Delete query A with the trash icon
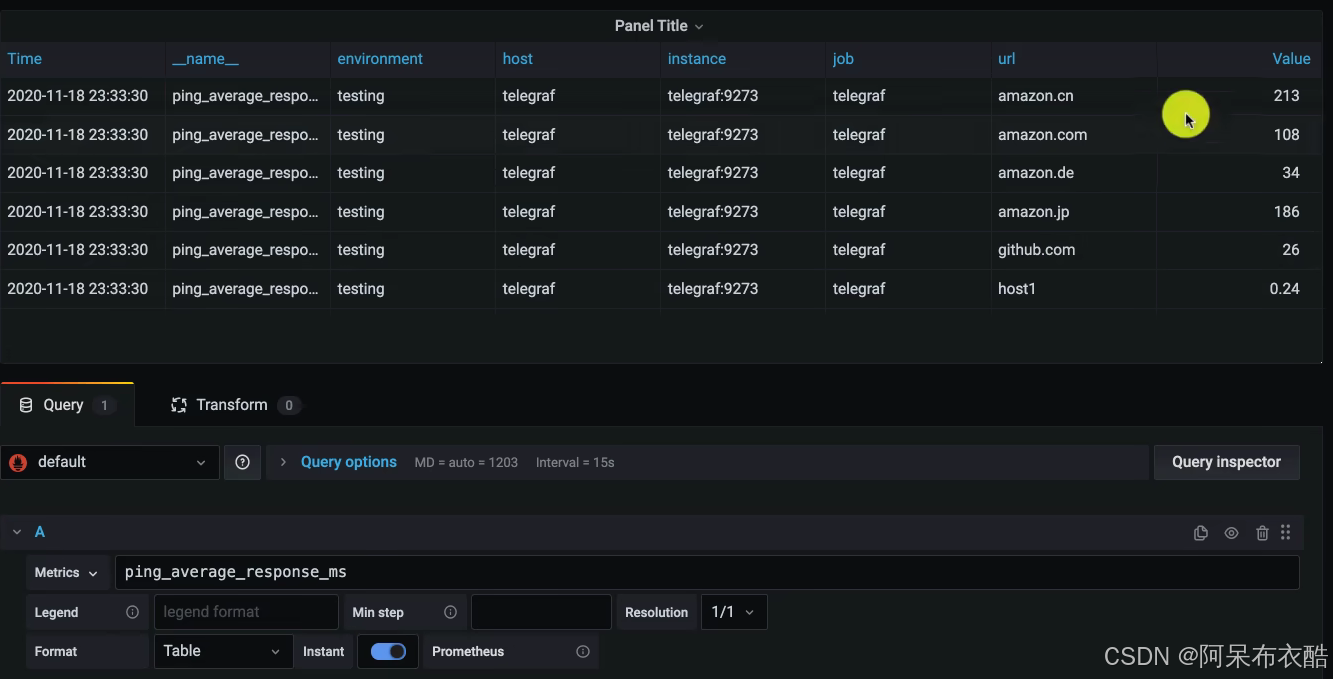Image resolution: width=1333 pixels, height=679 pixels. pyautogui.click(x=1262, y=532)
